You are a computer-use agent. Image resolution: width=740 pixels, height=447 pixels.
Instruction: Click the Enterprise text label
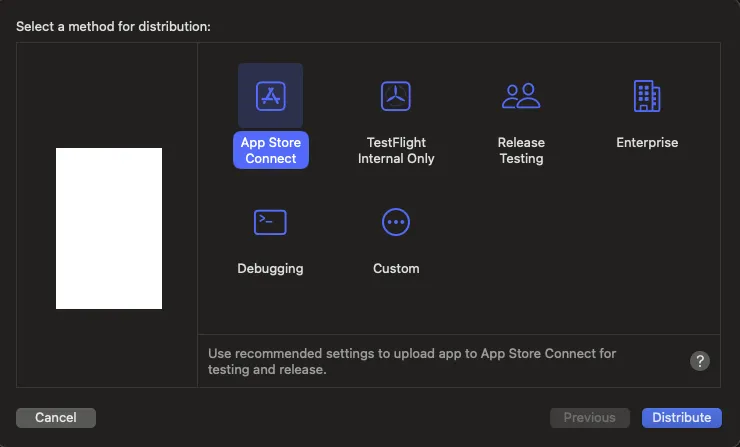pyautogui.click(x=647, y=143)
